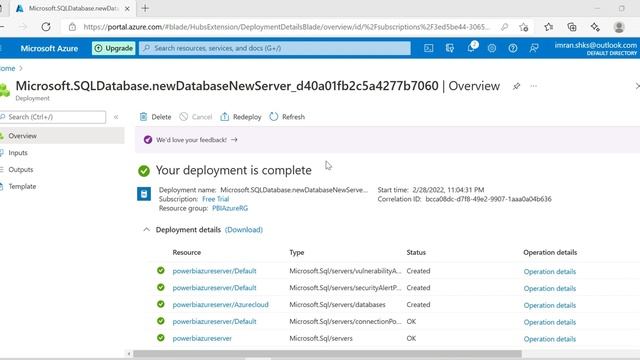Screen dimensions: 640x360
Task: Click the site lock icon in address bar
Action: click(72, 27)
